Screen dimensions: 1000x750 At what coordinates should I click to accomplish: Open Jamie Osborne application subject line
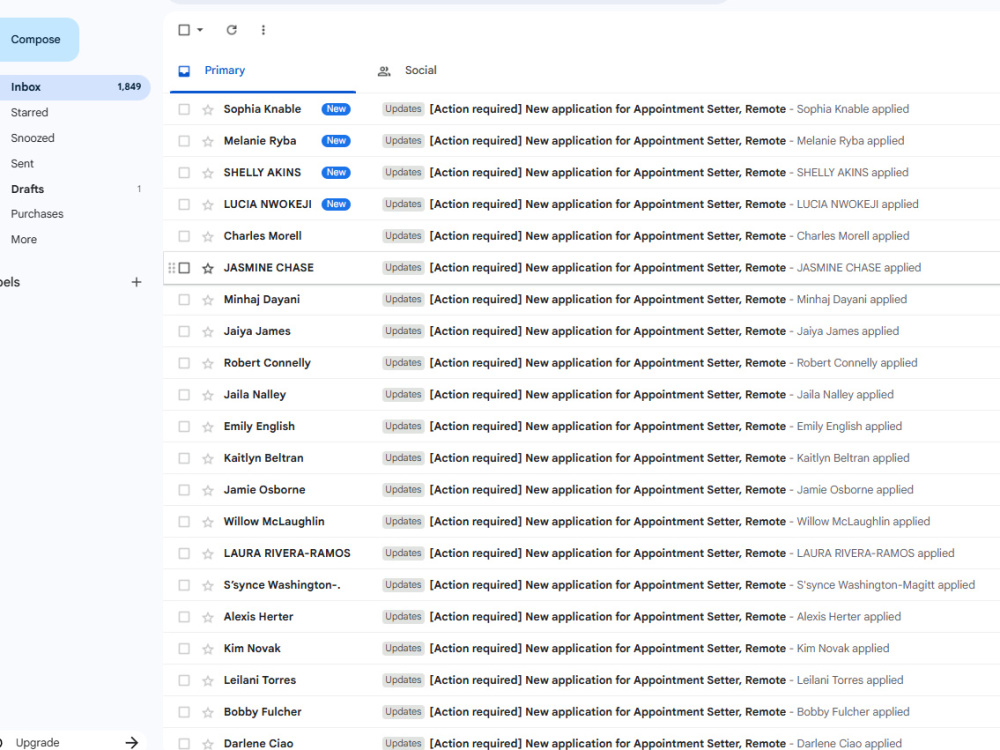click(x=608, y=490)
